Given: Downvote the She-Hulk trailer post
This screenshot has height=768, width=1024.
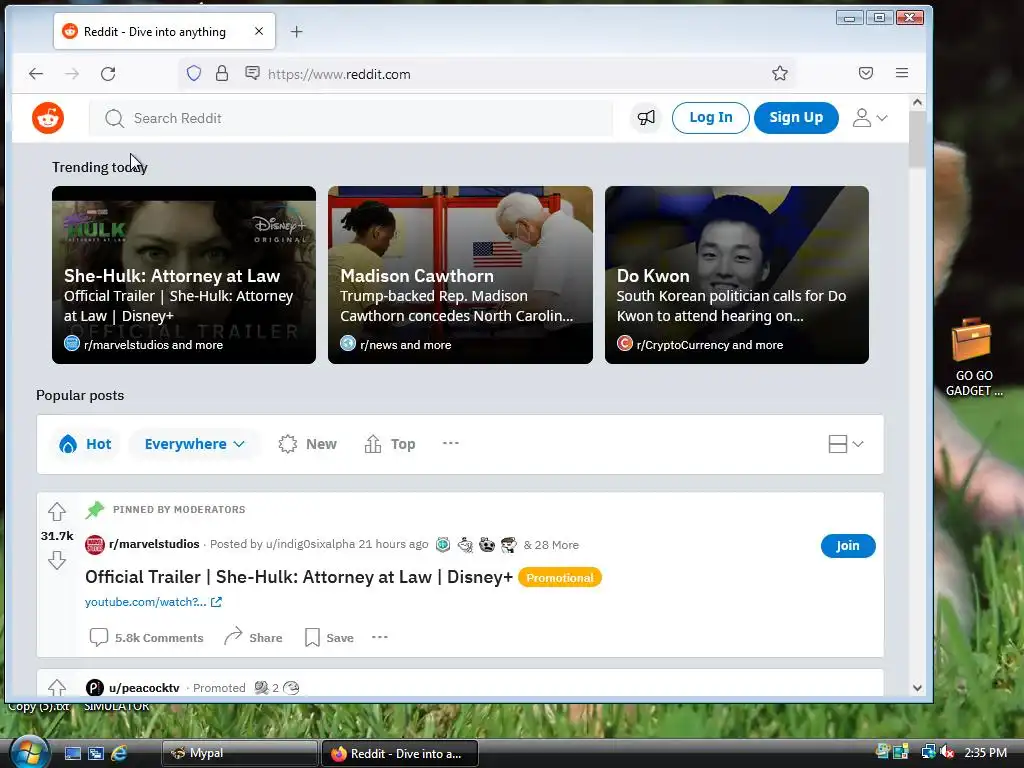Looking at the screenshot, I should 57,560.
